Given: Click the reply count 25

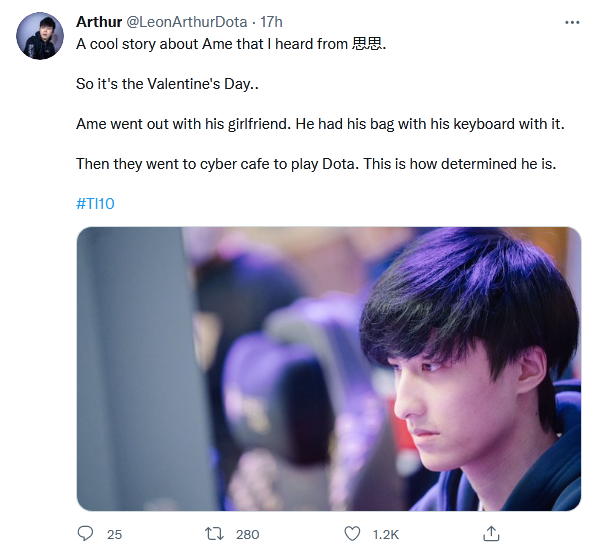Looking at the screenshot, I should (114, 534).
